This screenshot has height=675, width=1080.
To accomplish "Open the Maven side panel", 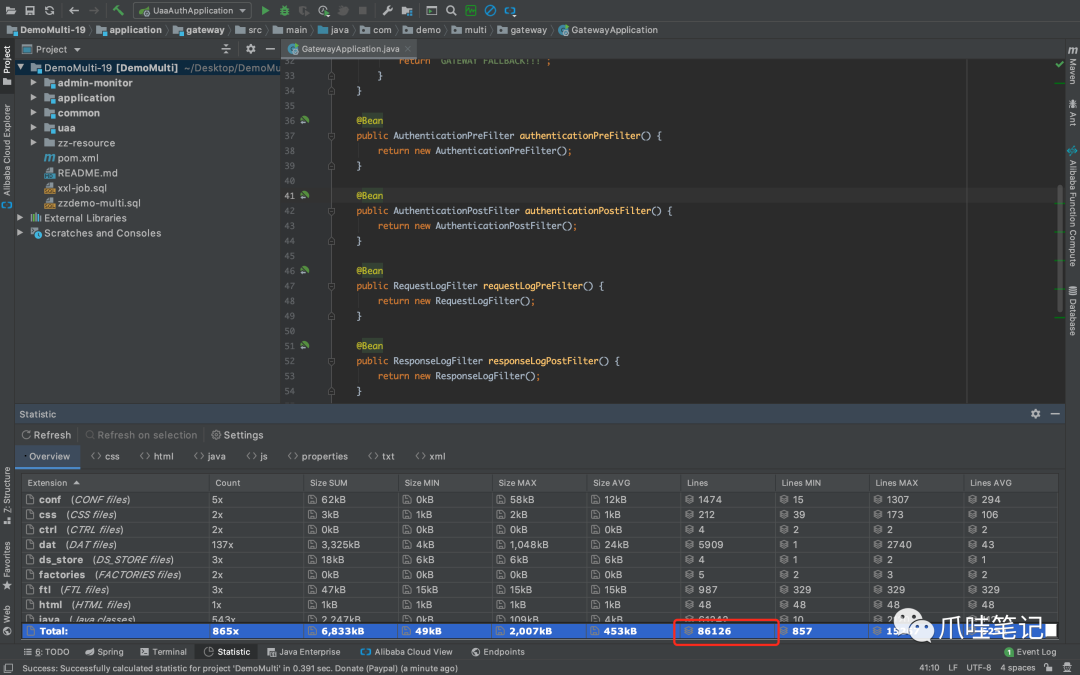I will (1072, 65).
